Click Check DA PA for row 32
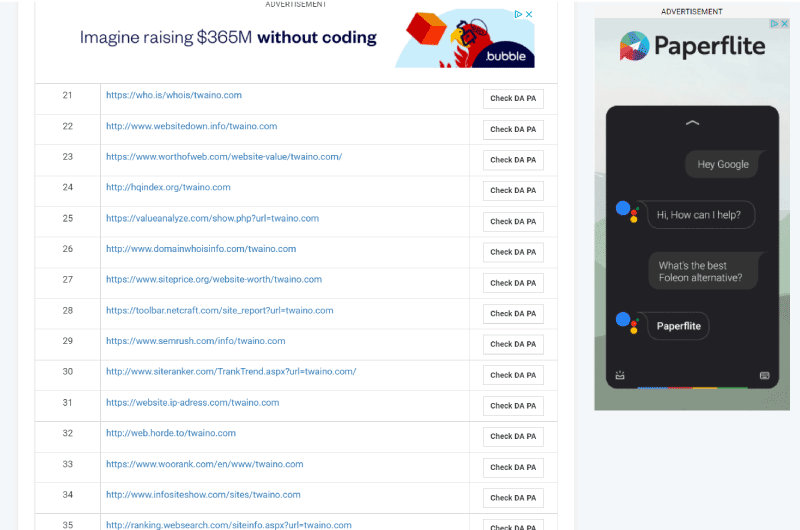 pos(513,437)
